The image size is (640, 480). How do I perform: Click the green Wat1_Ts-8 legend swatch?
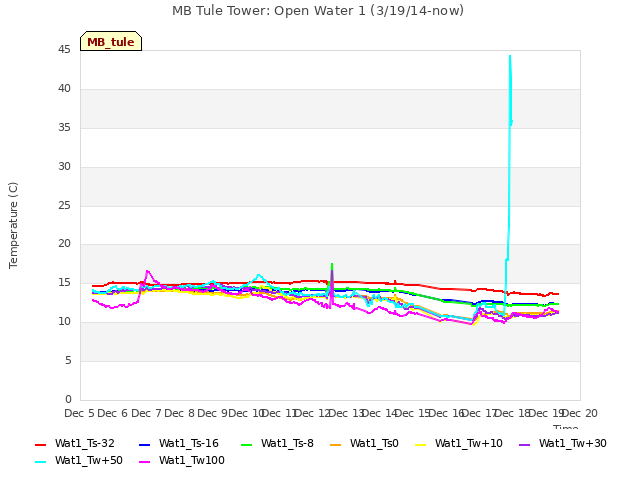[x=247, y=445]
